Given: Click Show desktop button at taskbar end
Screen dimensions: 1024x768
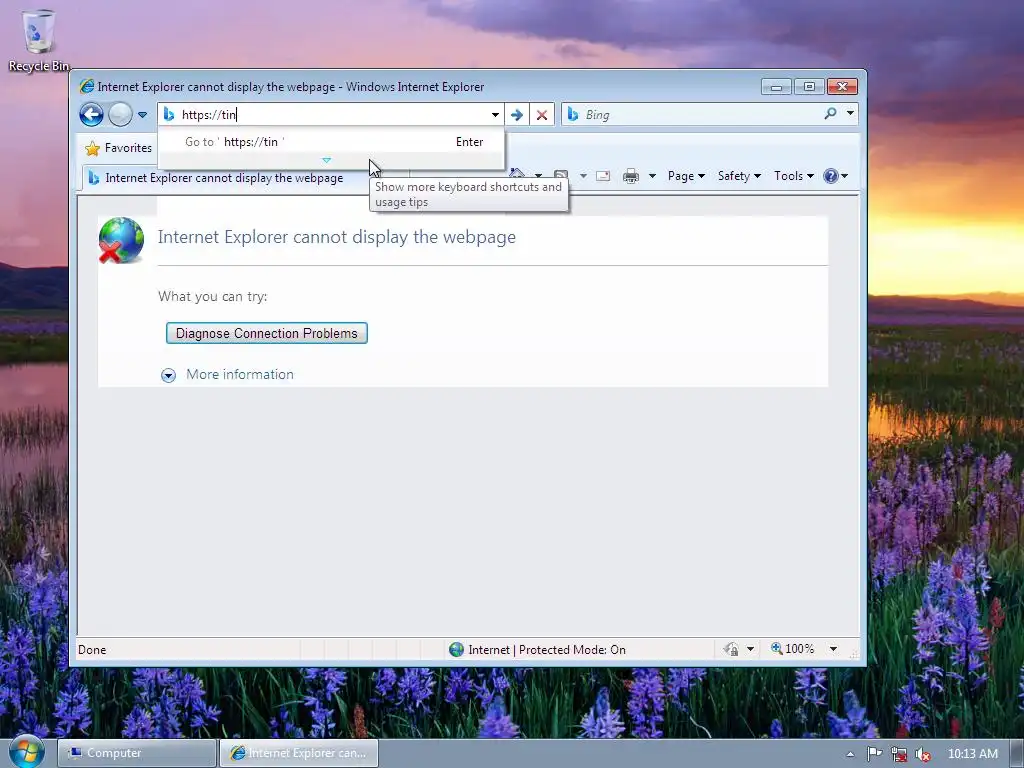Looking at the screenshot, I should click(x=1016, y=754).
